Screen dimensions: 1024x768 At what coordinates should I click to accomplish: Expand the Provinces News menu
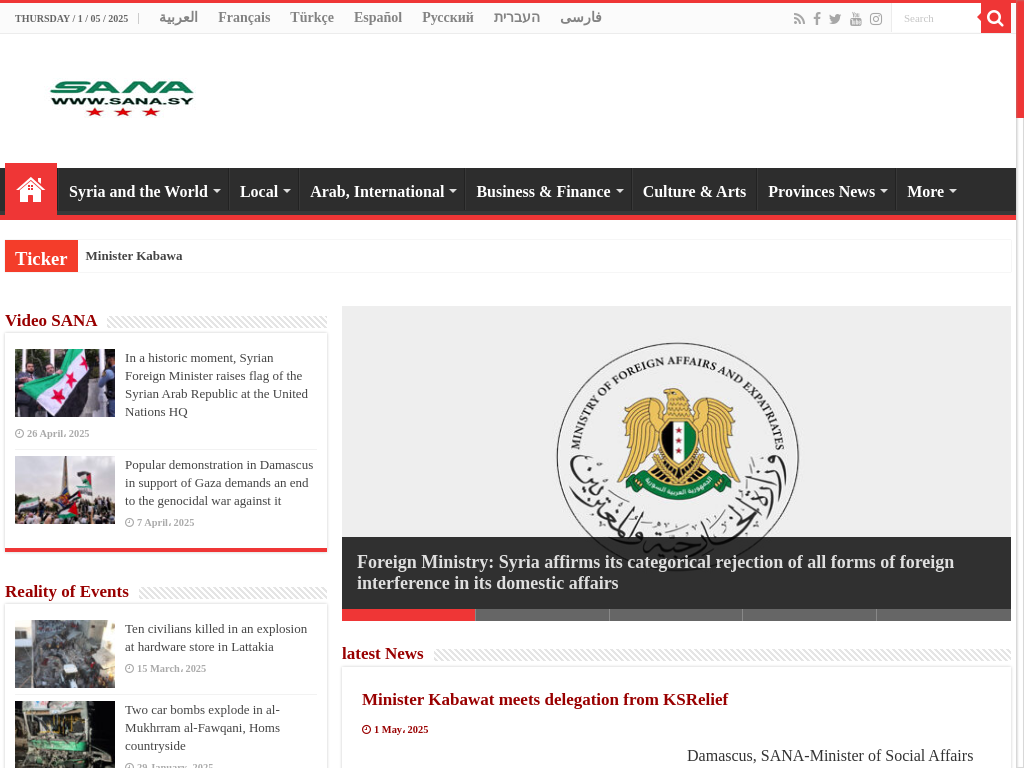click(x=827, y=191)
